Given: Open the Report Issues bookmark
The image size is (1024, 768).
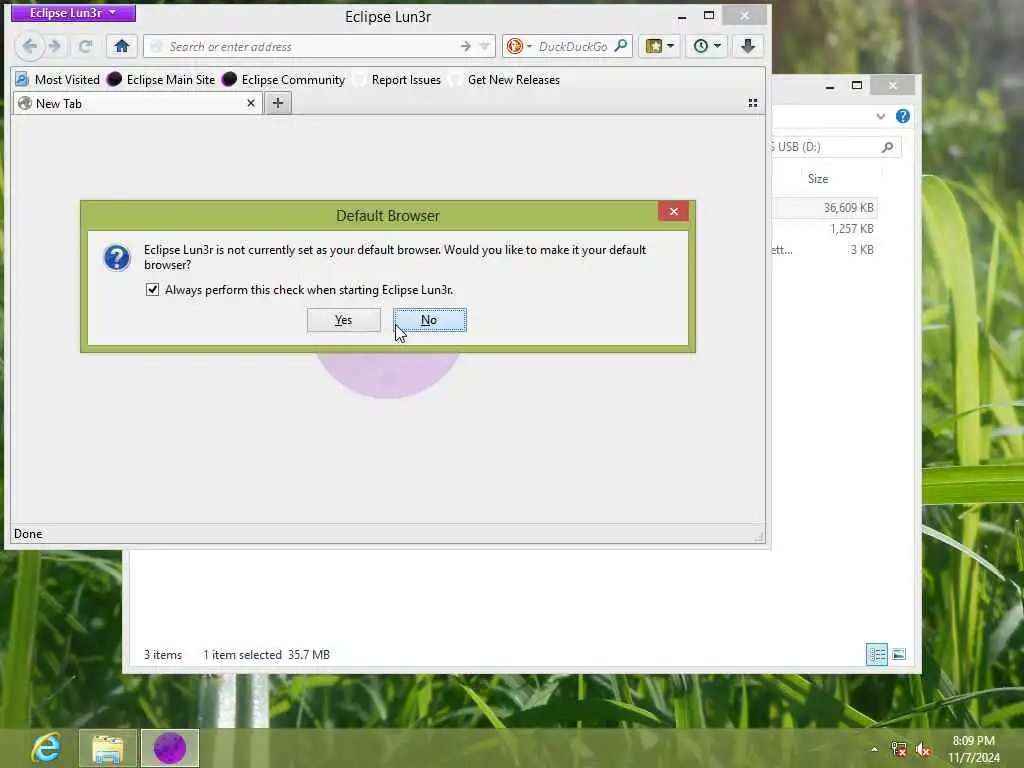Looking at the screenshot, I should (397, 80).
